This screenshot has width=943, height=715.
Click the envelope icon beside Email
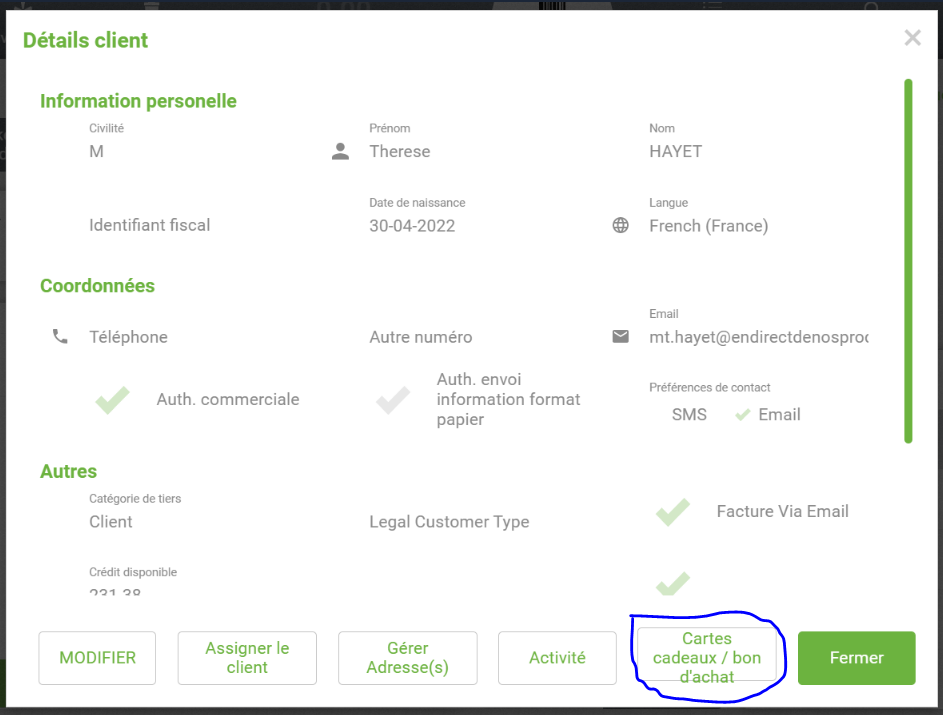click(x=621, y=337)
